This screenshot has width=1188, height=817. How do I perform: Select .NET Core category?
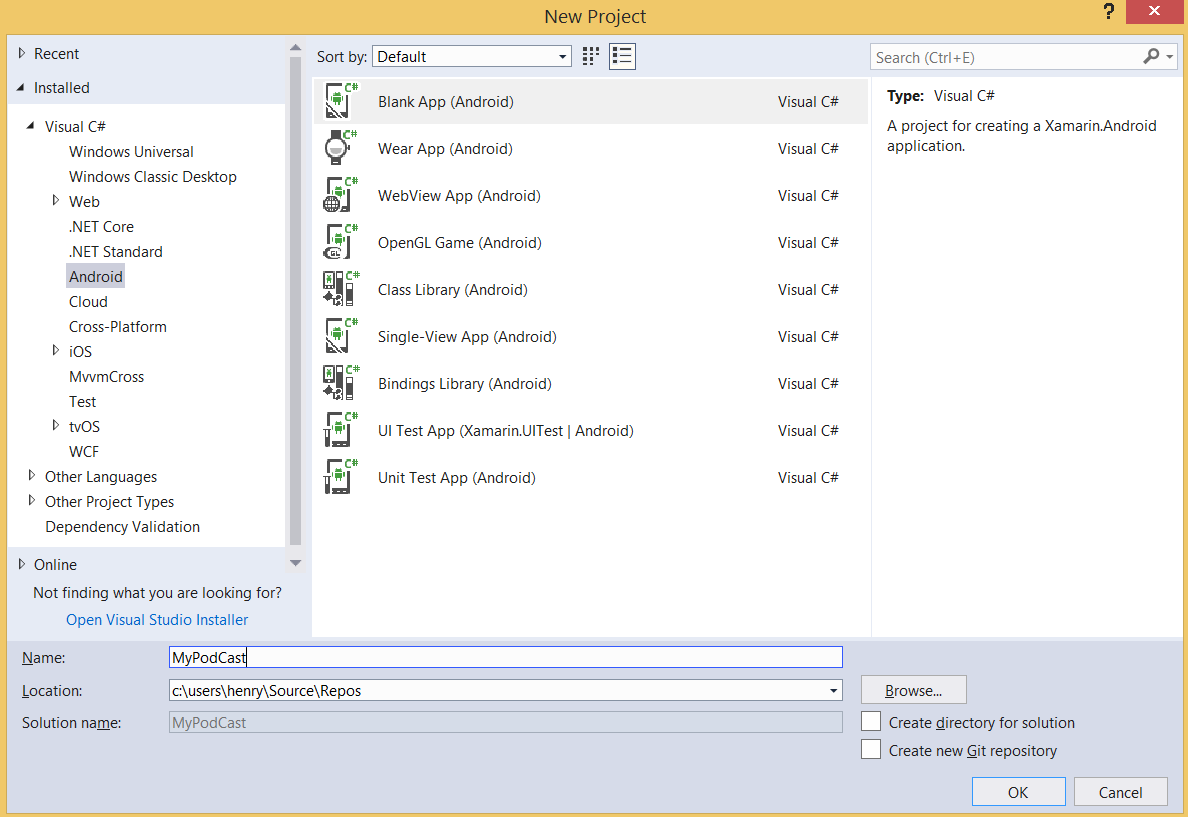[x=101, y=227]
